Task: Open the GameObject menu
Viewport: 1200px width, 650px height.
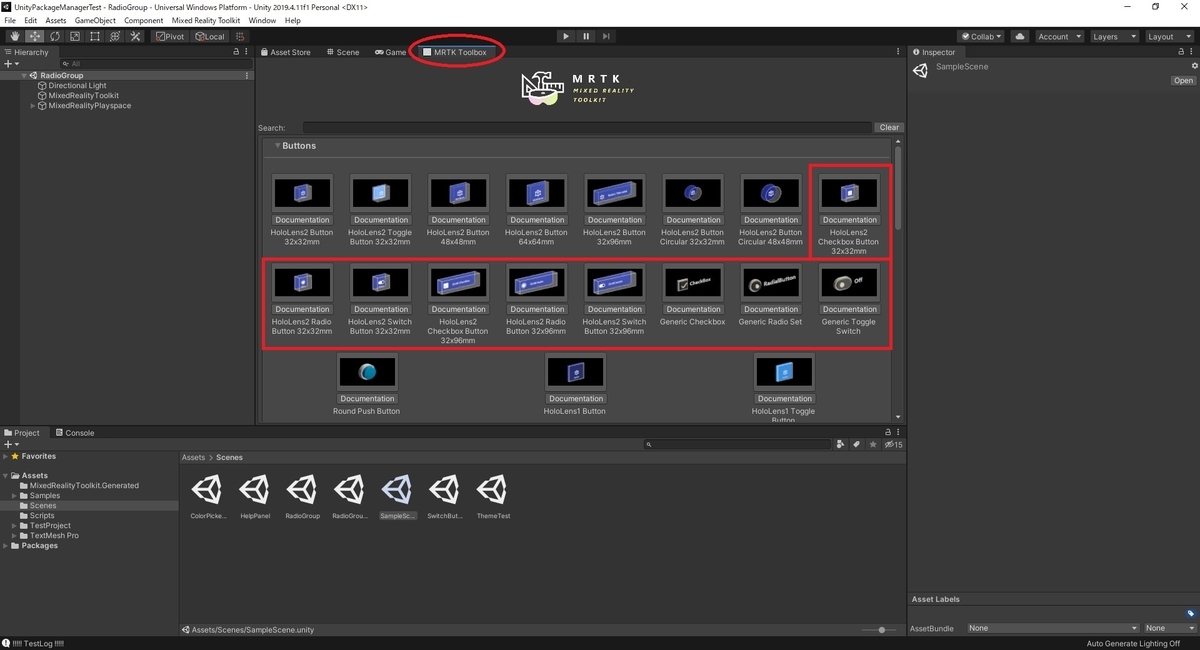Action: 95,20
